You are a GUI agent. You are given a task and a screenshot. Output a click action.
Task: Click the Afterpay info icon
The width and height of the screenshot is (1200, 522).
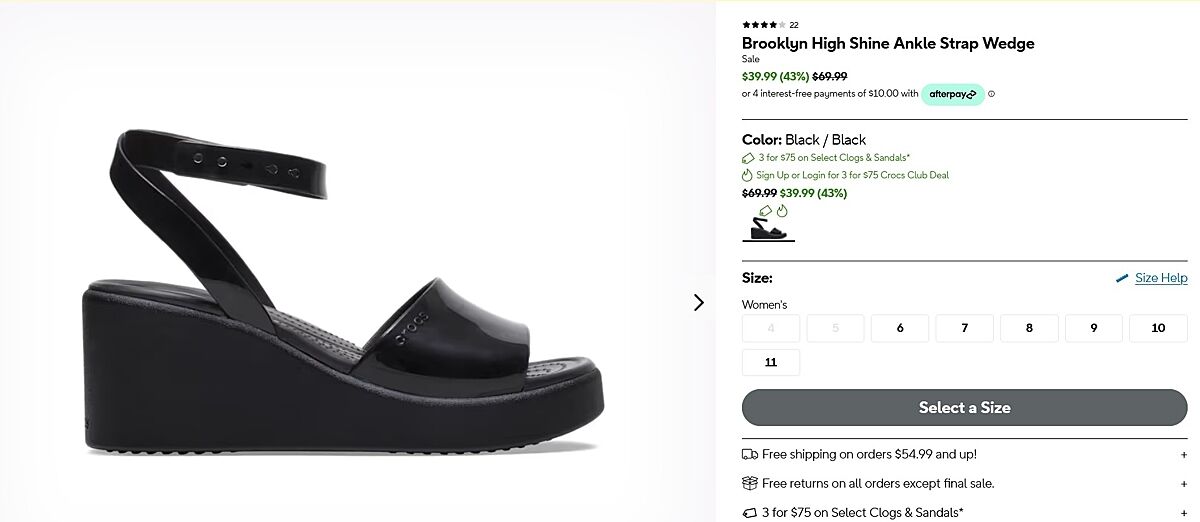tap(992, 94)
